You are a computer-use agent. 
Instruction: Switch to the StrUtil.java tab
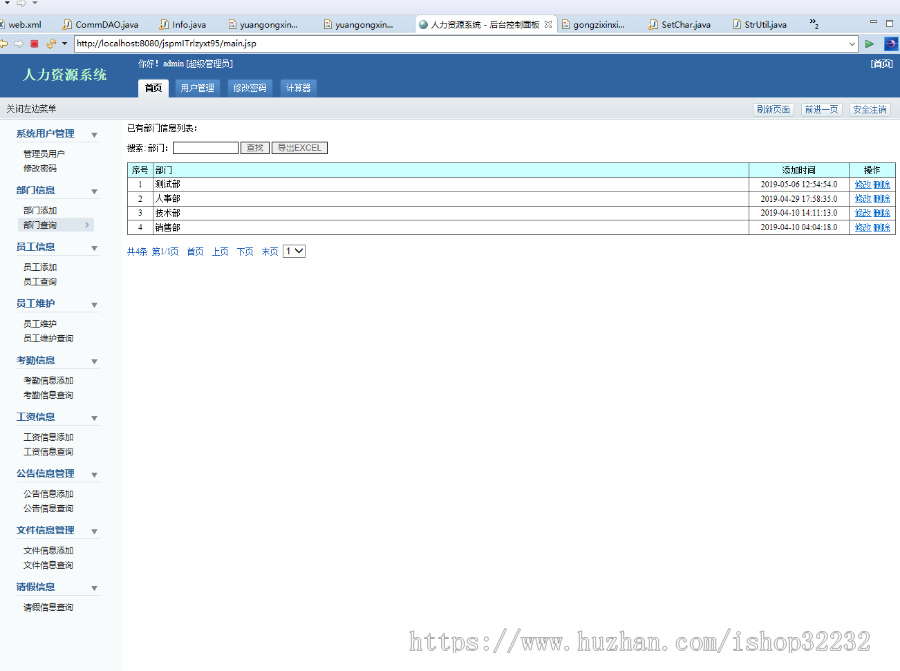click(760, 25)
